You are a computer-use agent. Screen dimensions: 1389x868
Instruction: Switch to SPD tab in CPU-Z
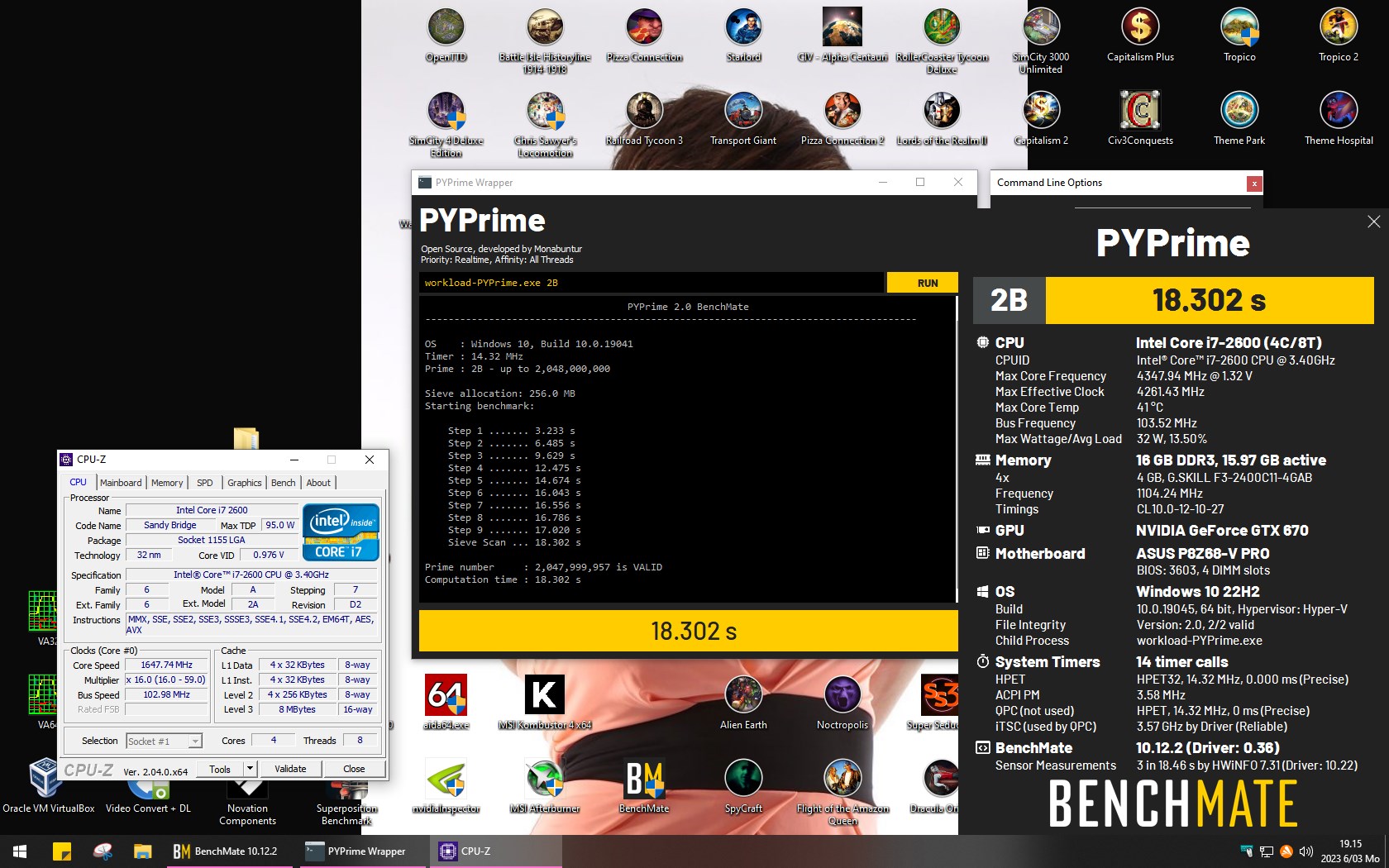pyautogui.click(x=205, y=483)
